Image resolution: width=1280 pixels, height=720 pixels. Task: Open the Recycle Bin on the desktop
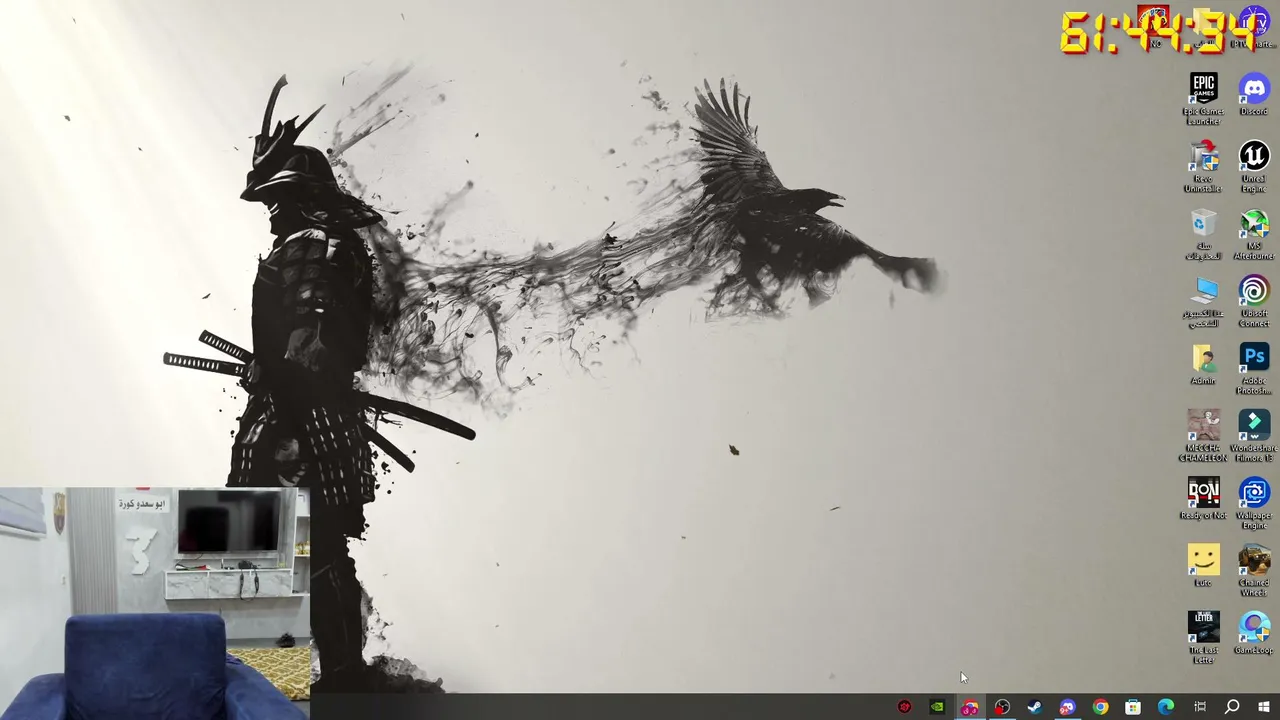[1203, 234]
